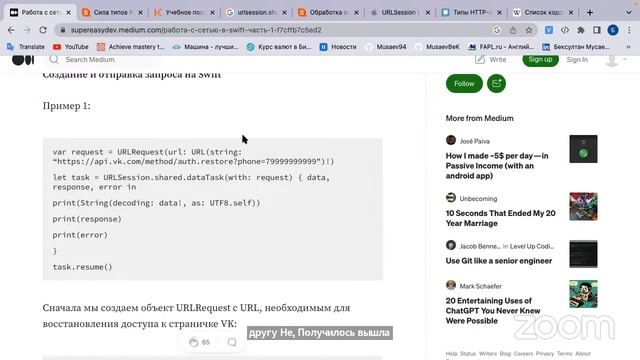
Task: Open the Chrome profile avatar
Action: (x=613, y=30)
